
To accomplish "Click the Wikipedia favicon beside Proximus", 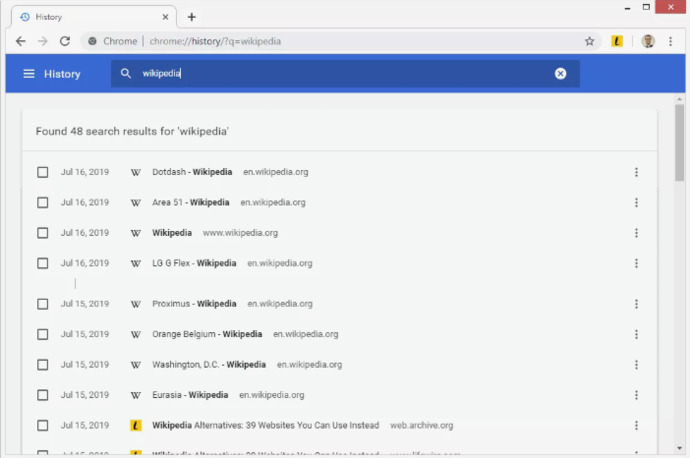I will [x=136, y=304].
